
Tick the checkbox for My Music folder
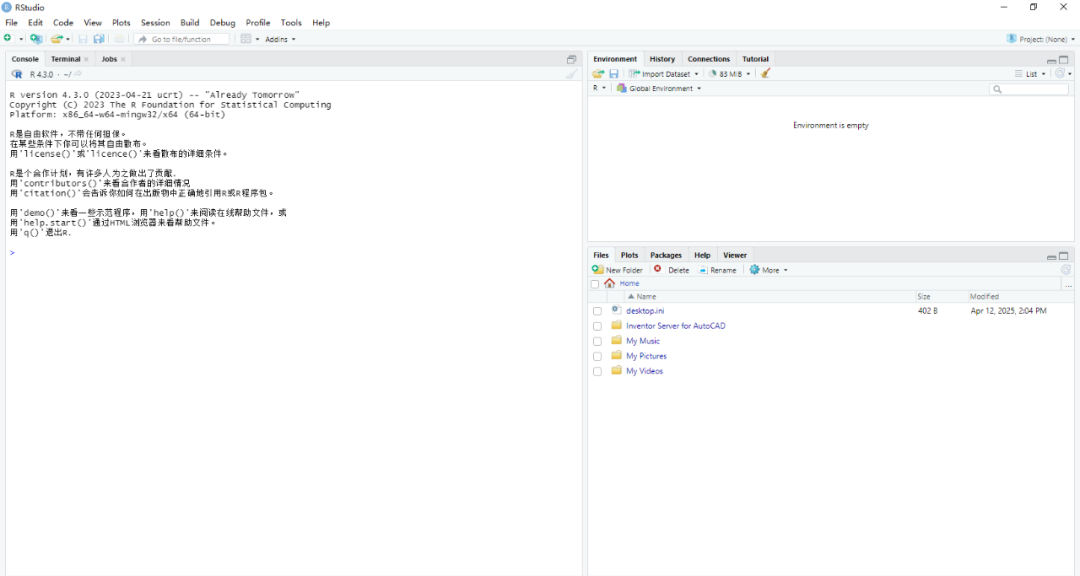click(597, 341)
